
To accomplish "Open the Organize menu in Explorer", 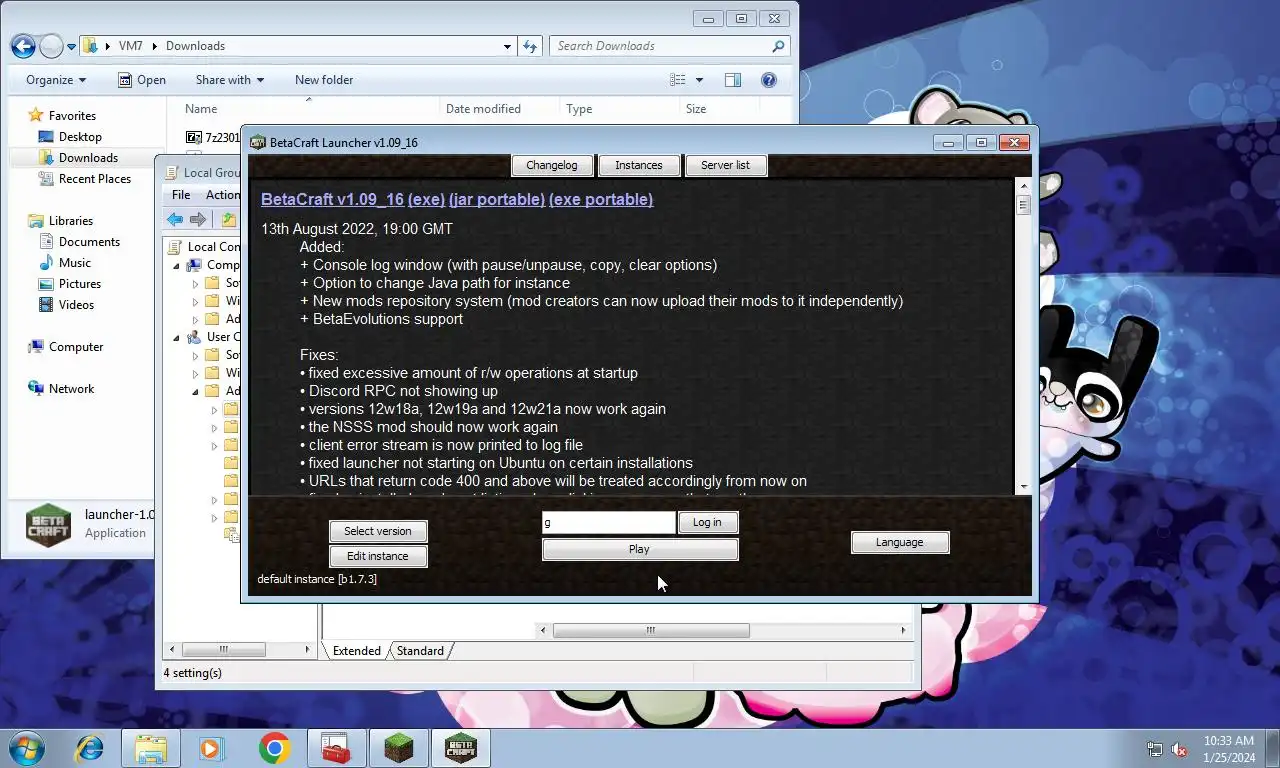I will coord(56,80).
